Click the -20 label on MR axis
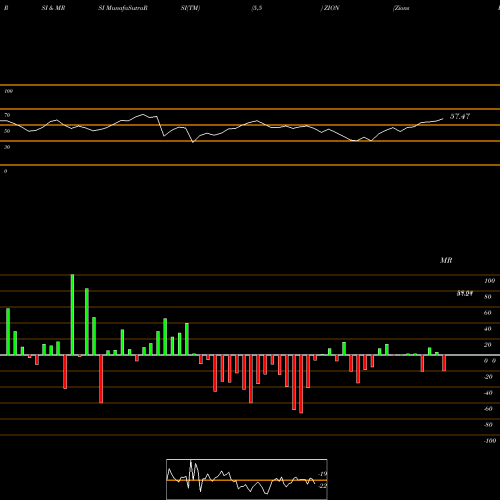The height and width of the screenshot is (500, 500). pos(488,377)
